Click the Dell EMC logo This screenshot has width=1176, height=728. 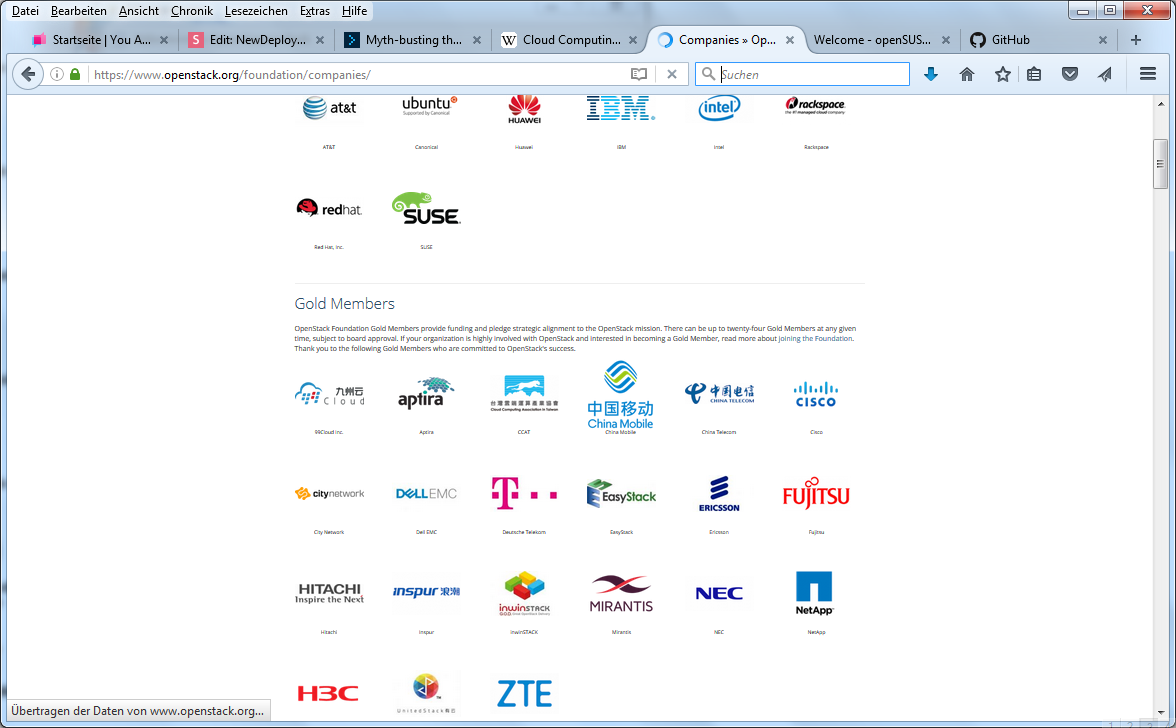coord(426,493)
